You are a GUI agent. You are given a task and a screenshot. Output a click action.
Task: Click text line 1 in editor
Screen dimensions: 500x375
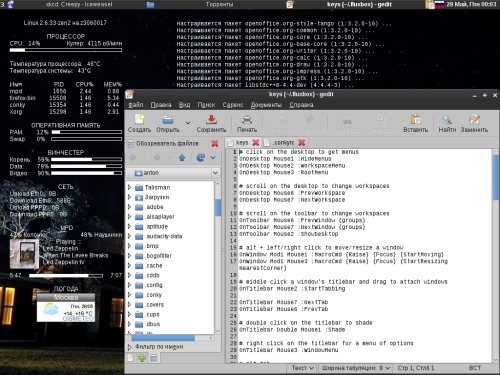pos(299,152)
